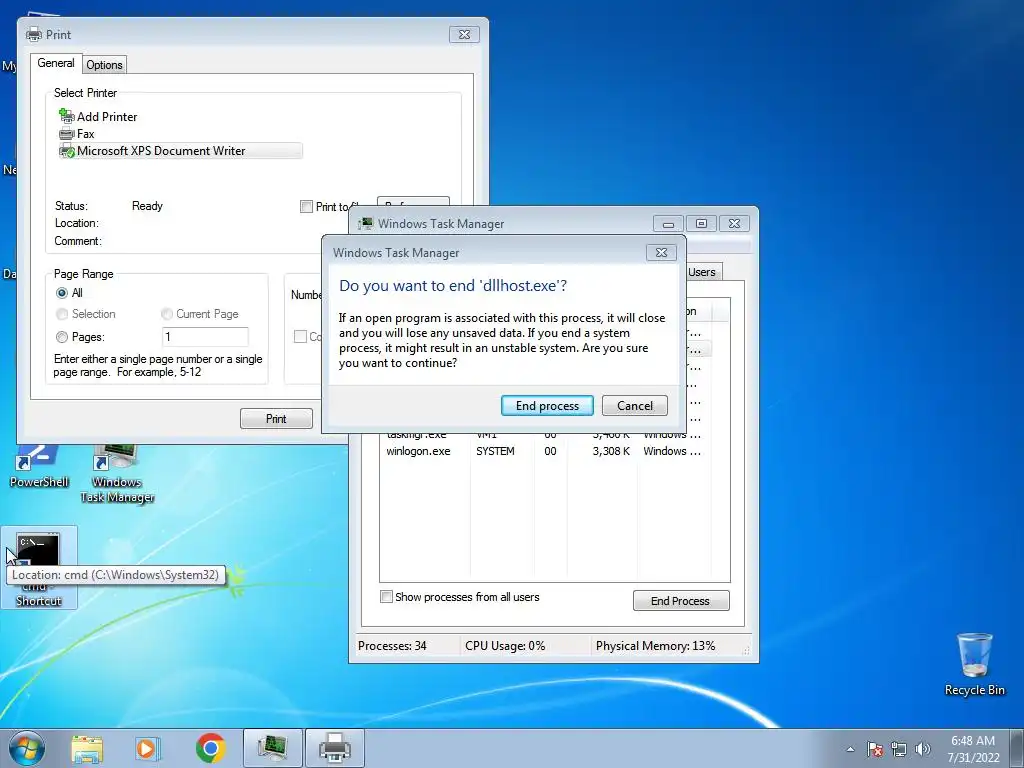The height and width of the screenshot is (768, 1024).
Task: Open the clock showing 6:48 AM
Action: pos(973,748)
